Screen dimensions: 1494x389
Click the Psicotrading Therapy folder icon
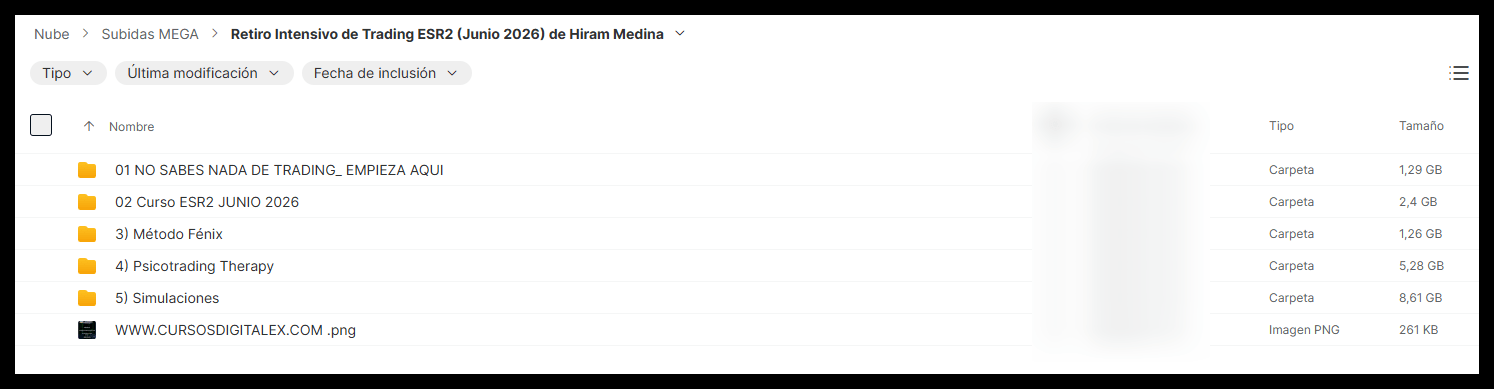point(87,266)
